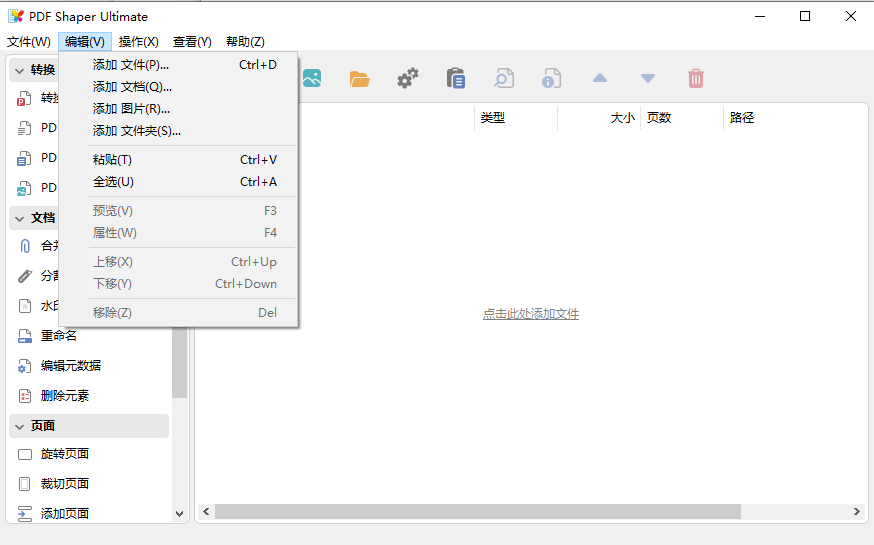The height and width of the screenshot is (545, 874).
Task: Open the 旋转页面 tool label
Action: click(65, 454)
